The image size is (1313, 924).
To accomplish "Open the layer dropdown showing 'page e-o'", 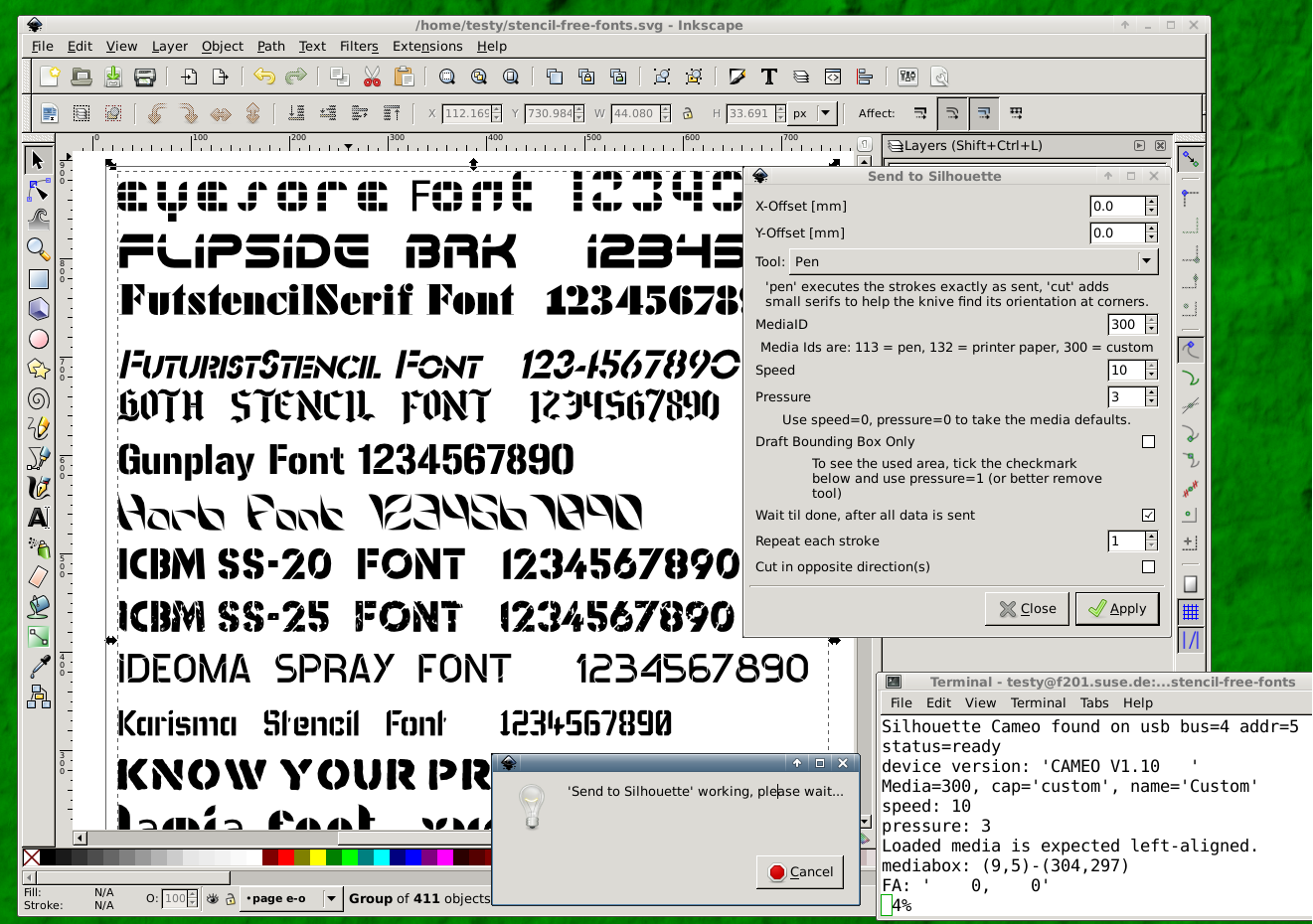I will [291, 898].
